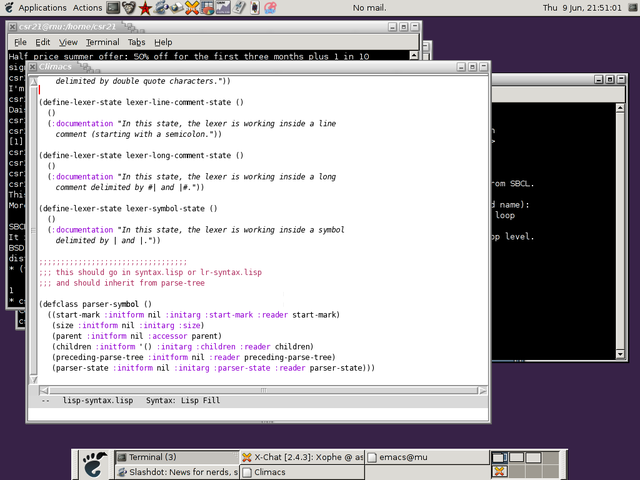
Task: Open the Applications menu
Action: click(x=42, y=8)
